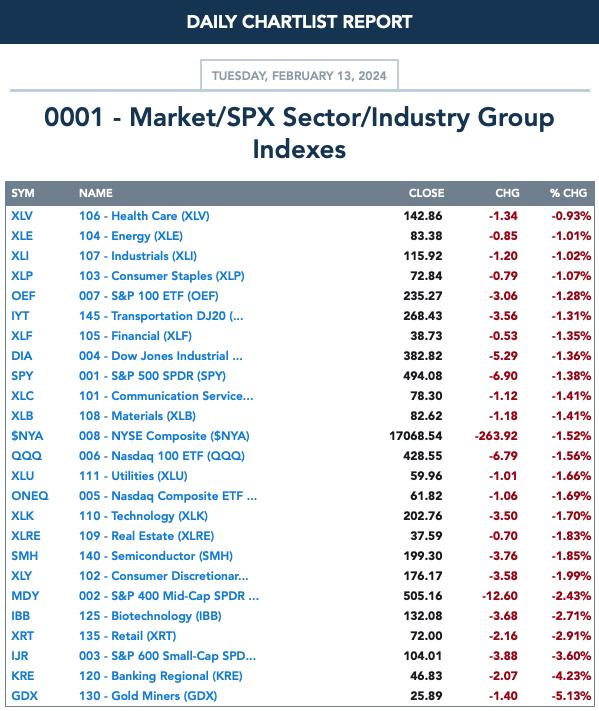This screenshot has width=599, height=711.
Task: Click the IYT ticker symbol
Action: tap(20, 316)
